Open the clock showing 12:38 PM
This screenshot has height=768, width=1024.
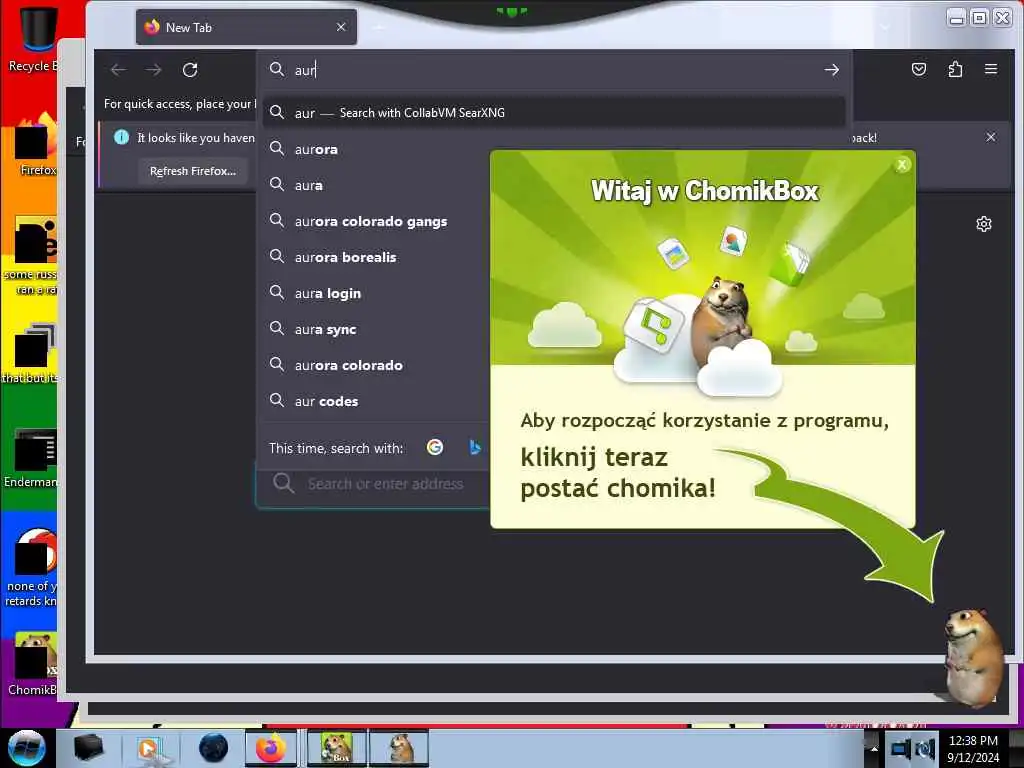(973, 748)
